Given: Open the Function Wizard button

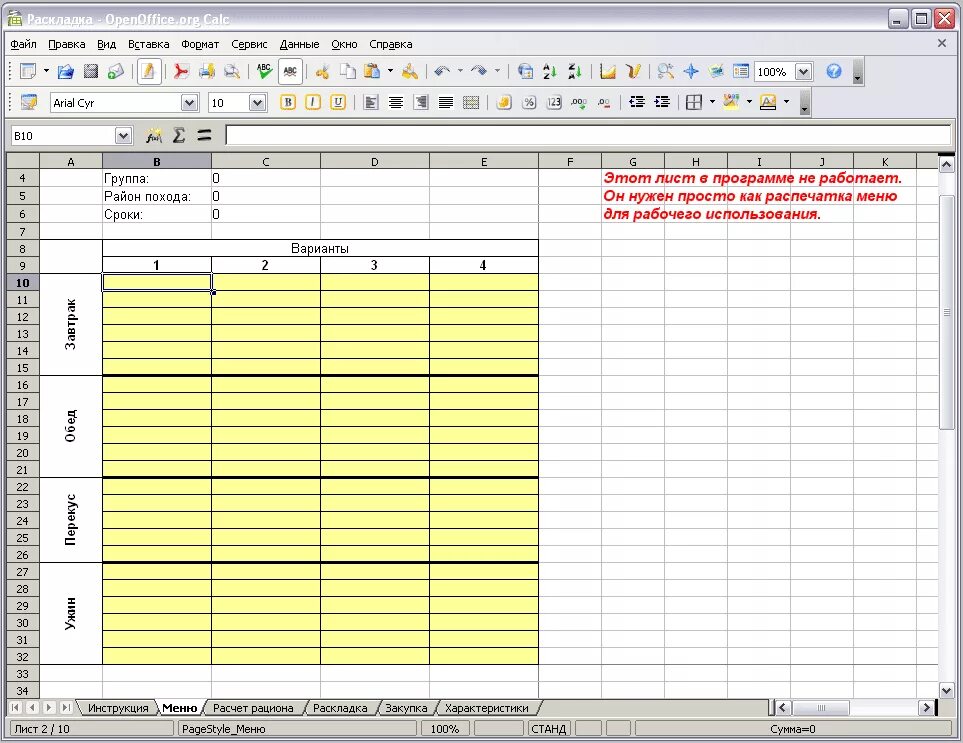Looking at the screenshot, I should (154, 135).
